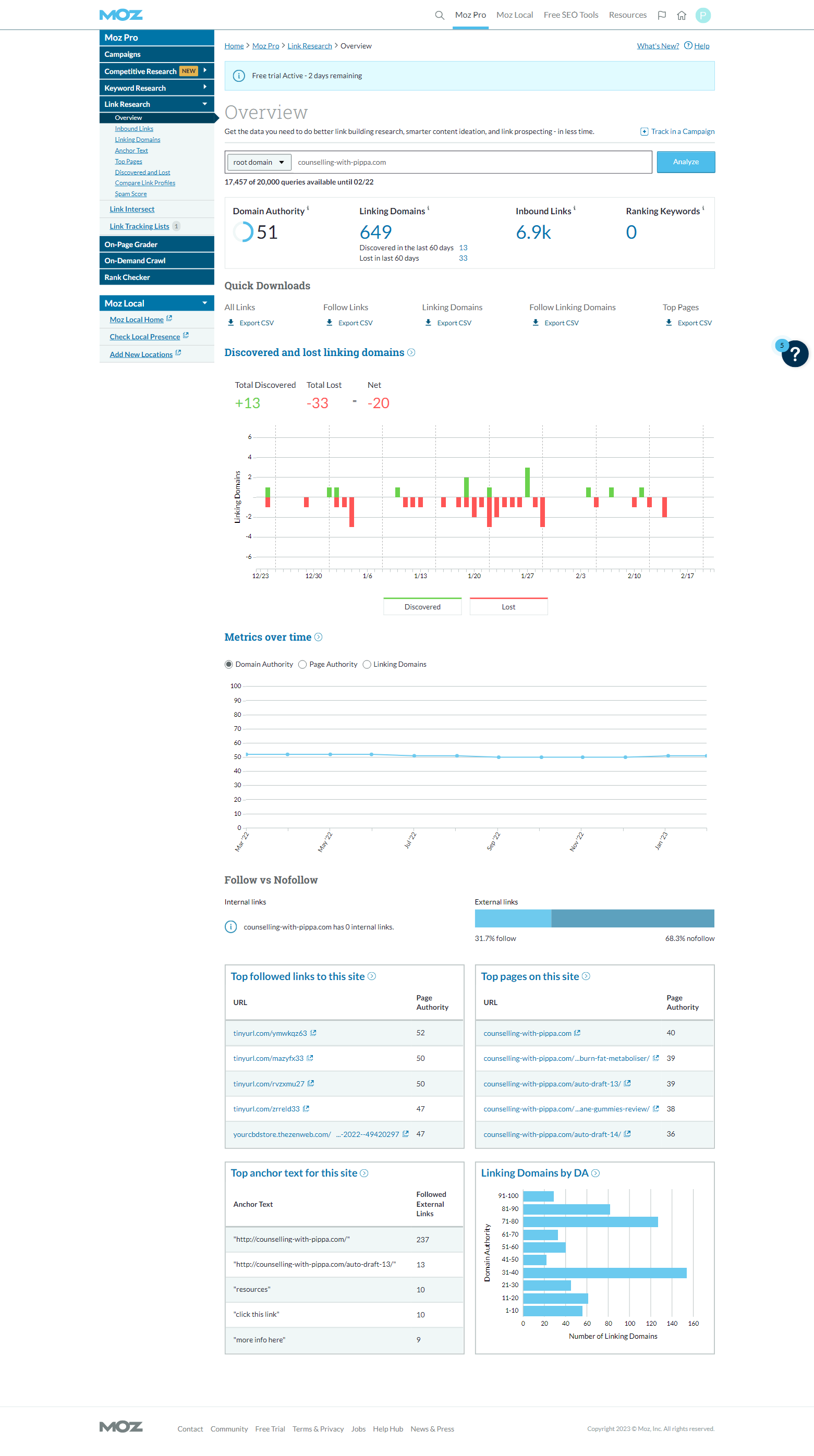This screenshot has height=1456, width=814.
Task: Open the flag notifications icon
Action: [x=661, y=15]
